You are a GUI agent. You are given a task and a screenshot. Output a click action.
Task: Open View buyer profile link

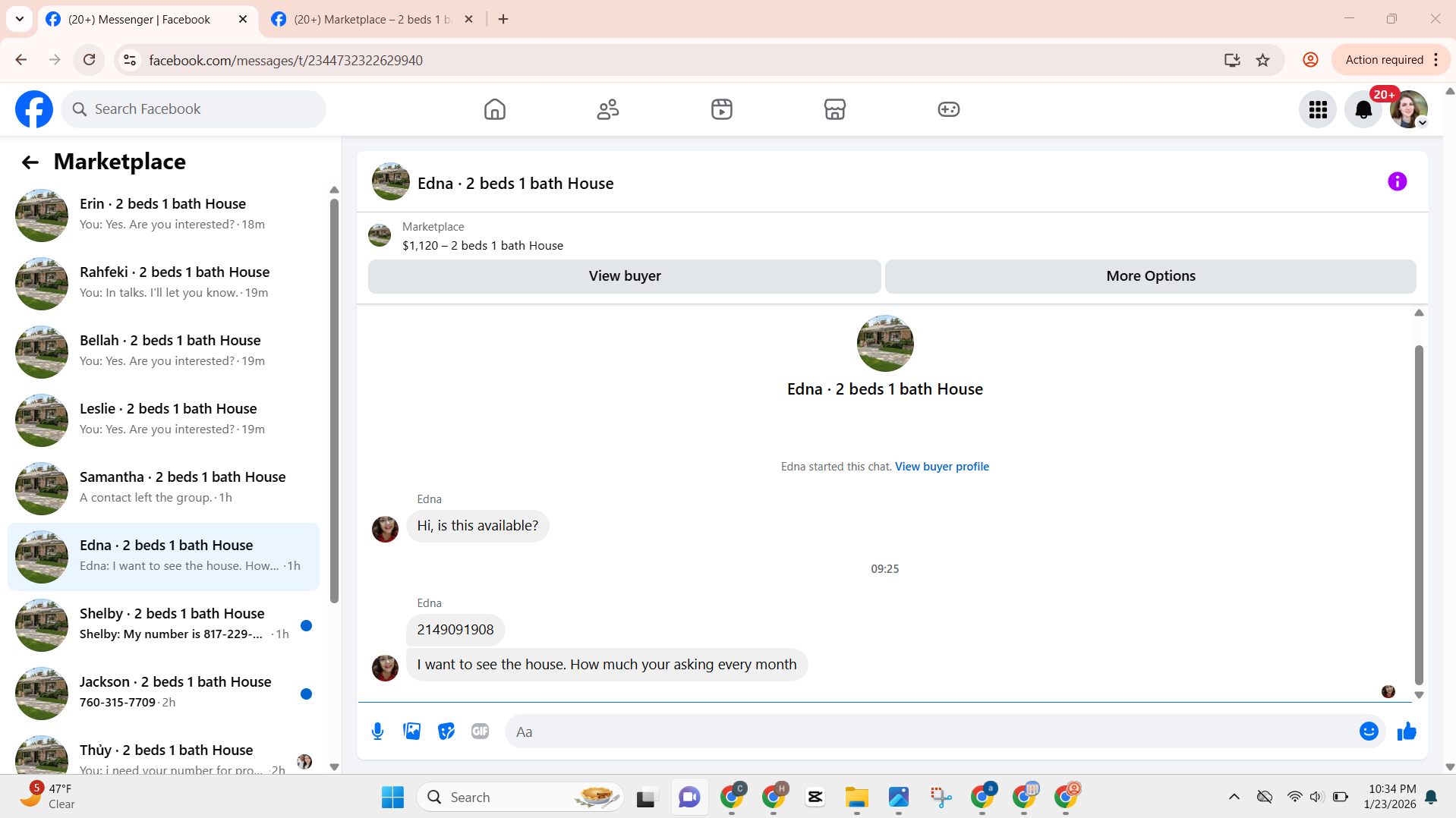(941, 467)
